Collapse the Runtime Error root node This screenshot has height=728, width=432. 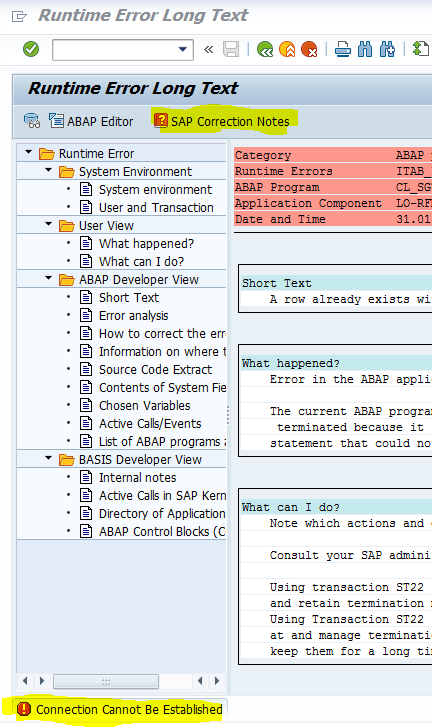(28, 152)
